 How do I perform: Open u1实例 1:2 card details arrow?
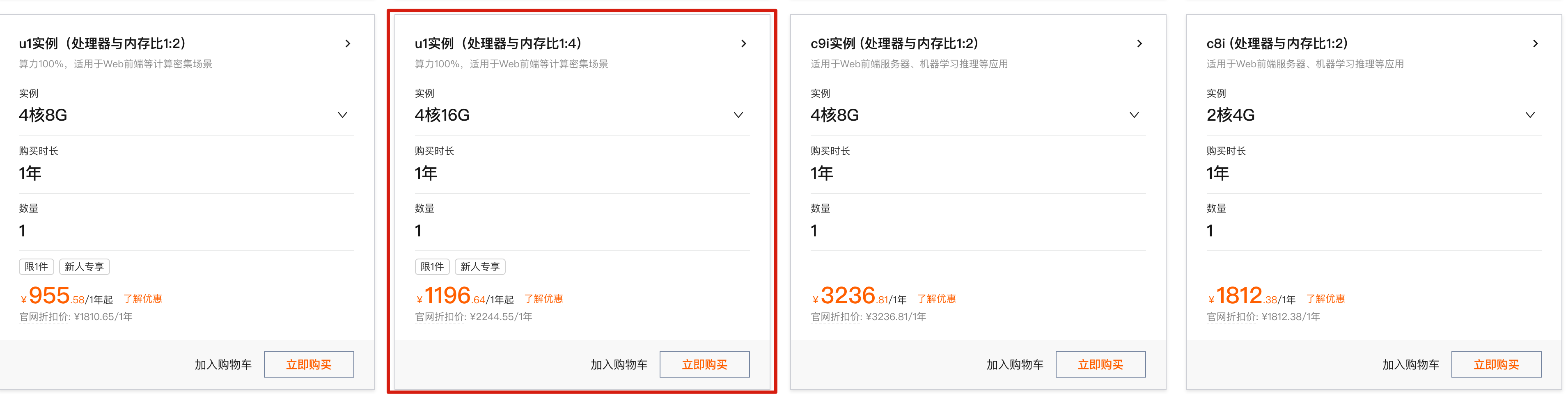click(348, 44)
